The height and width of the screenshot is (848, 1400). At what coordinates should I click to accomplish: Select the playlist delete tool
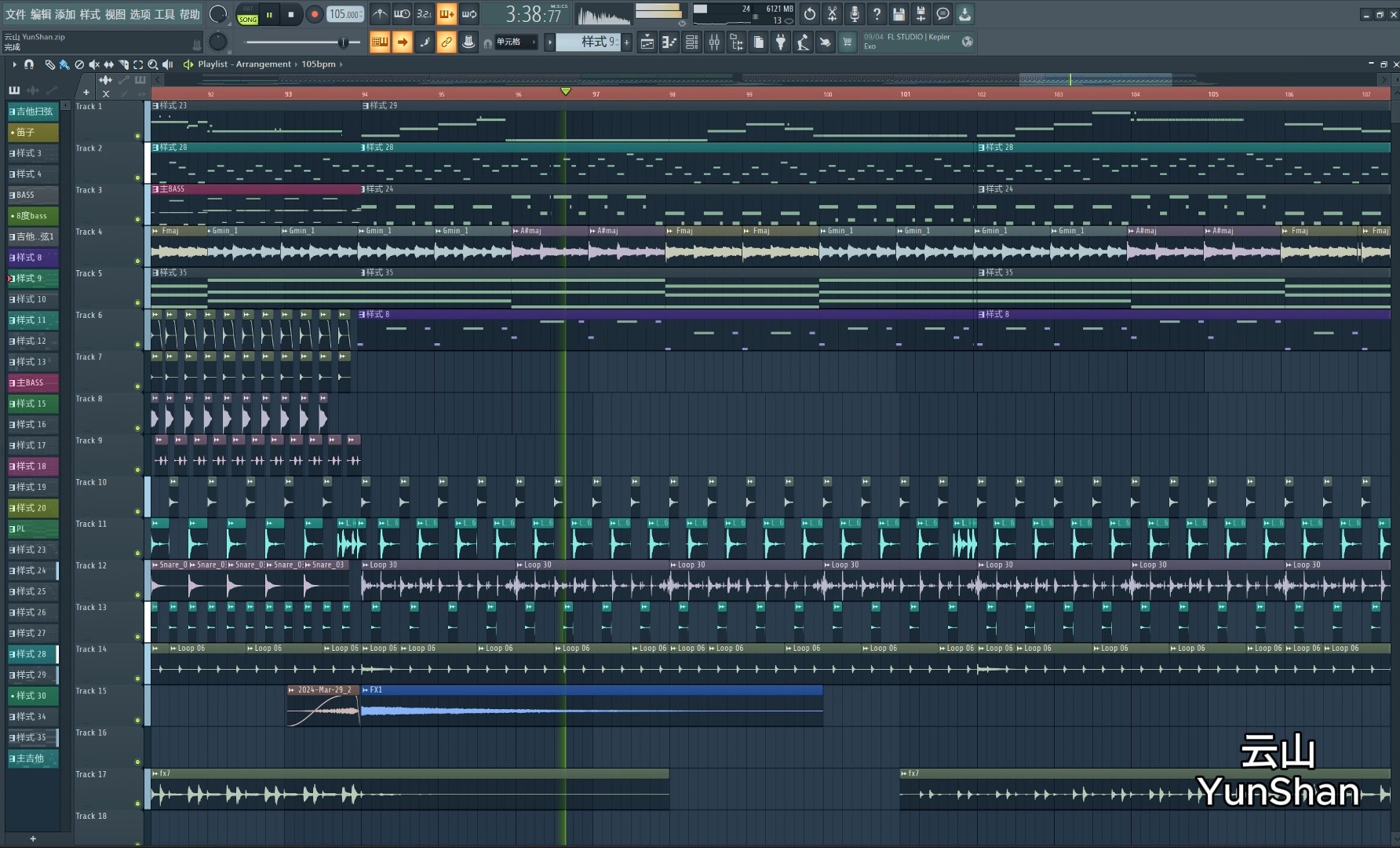[79, 64]
